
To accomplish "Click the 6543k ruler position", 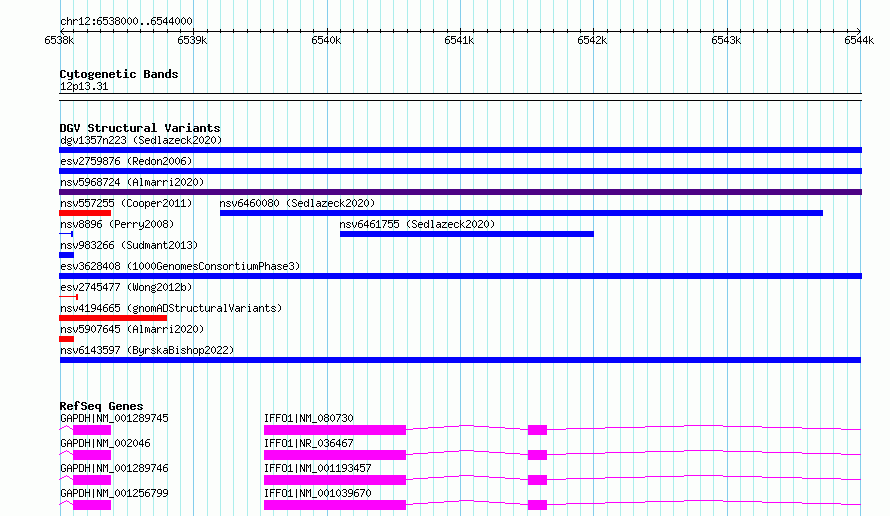I will (x=726, y=40).
